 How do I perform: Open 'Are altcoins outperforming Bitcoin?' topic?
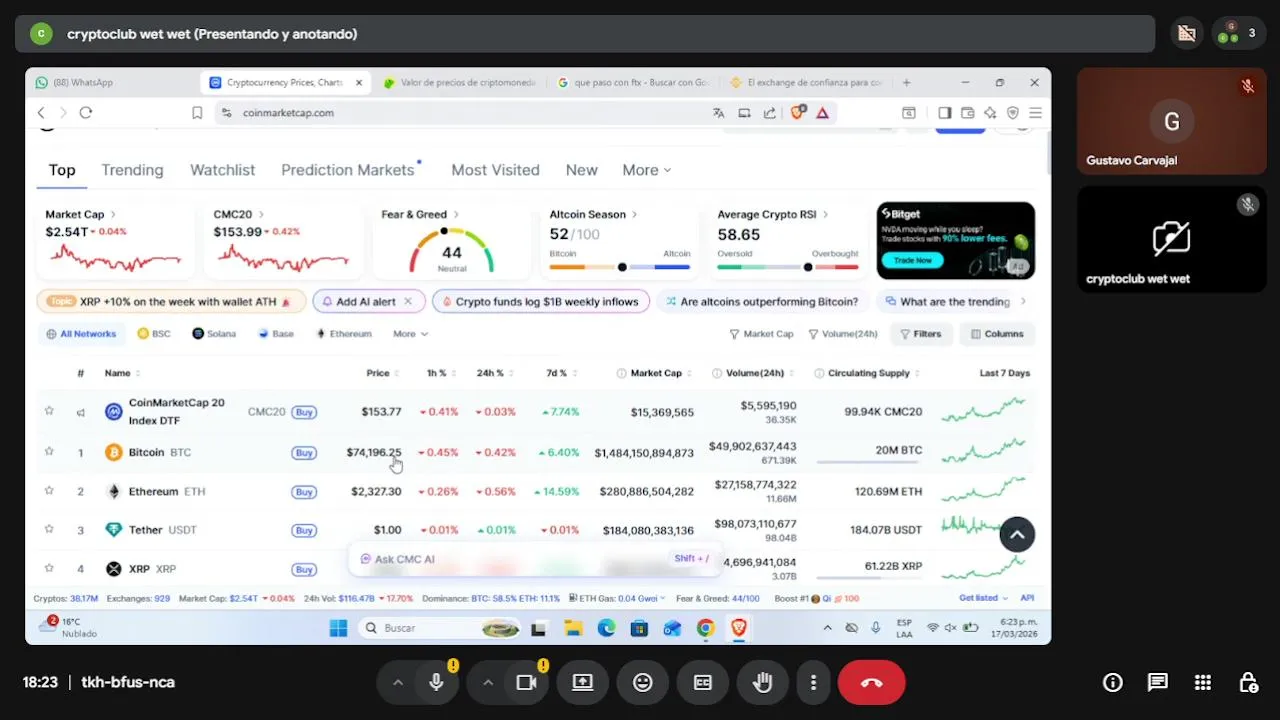(762, 301)
